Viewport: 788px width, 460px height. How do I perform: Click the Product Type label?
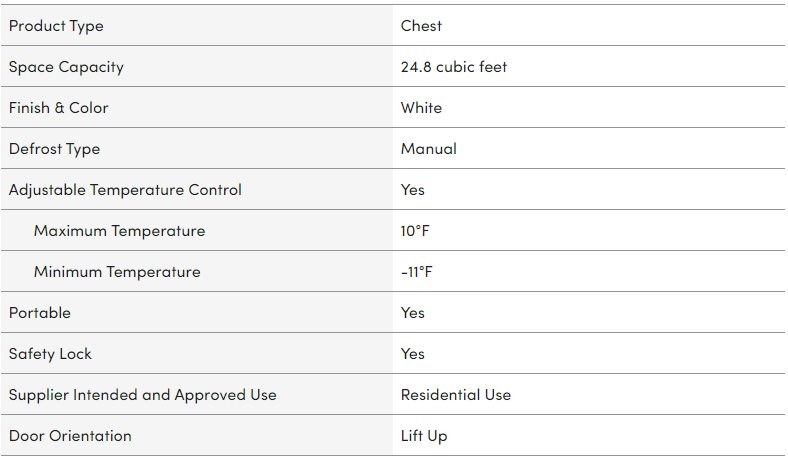56,26
